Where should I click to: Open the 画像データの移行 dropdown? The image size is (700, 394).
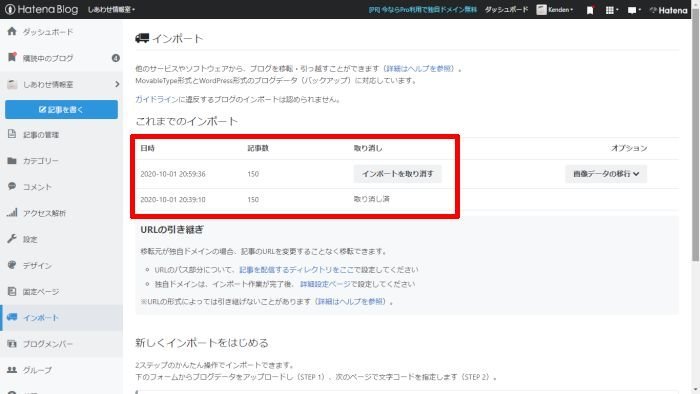click(606, 174)
